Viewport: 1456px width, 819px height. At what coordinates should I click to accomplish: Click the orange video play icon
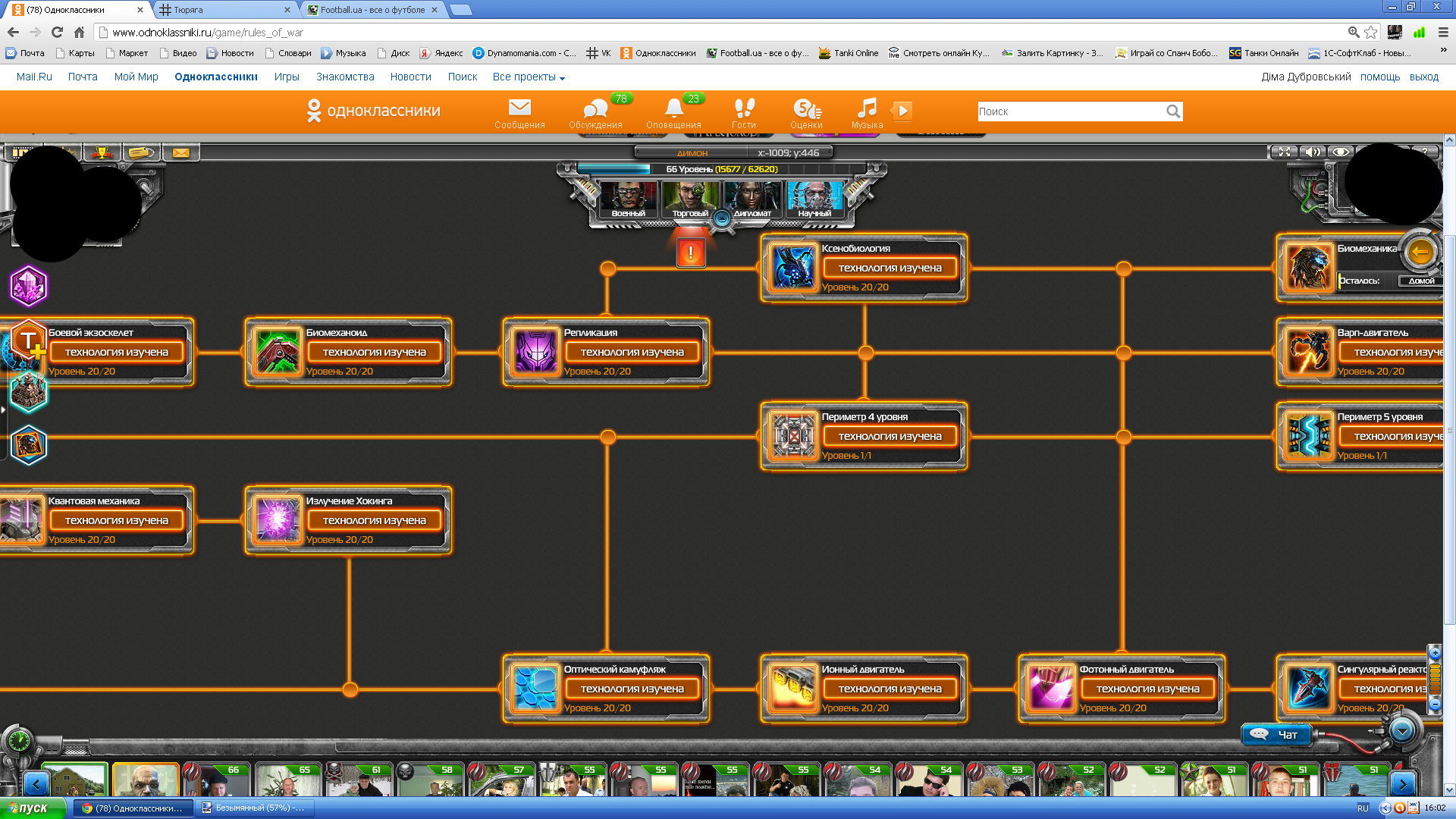pyautogui.click(x=902, y=111)
